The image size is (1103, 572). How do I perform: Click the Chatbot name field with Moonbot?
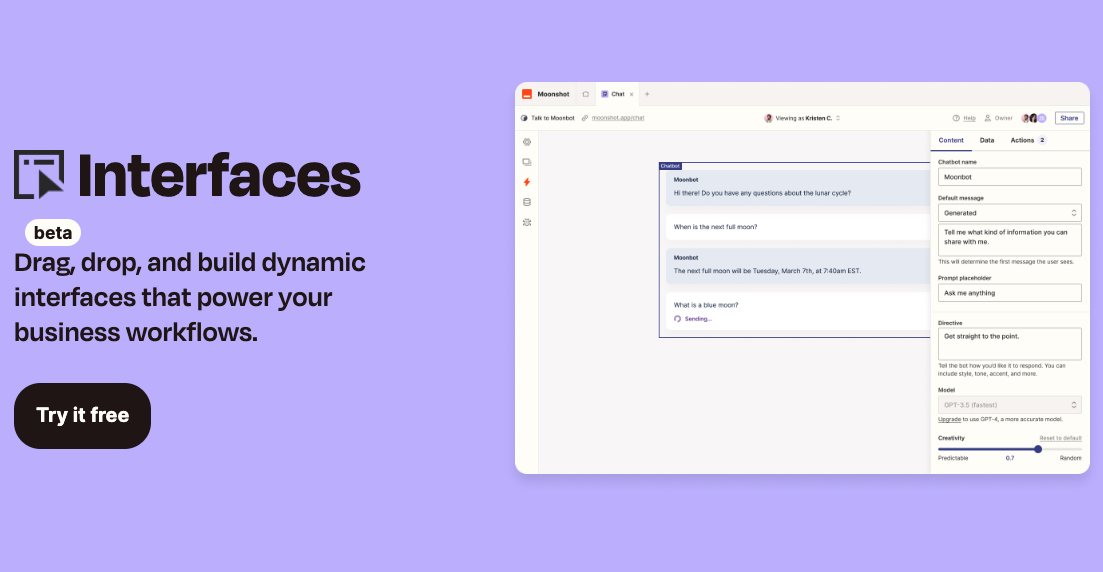(x=1009, y=177)
